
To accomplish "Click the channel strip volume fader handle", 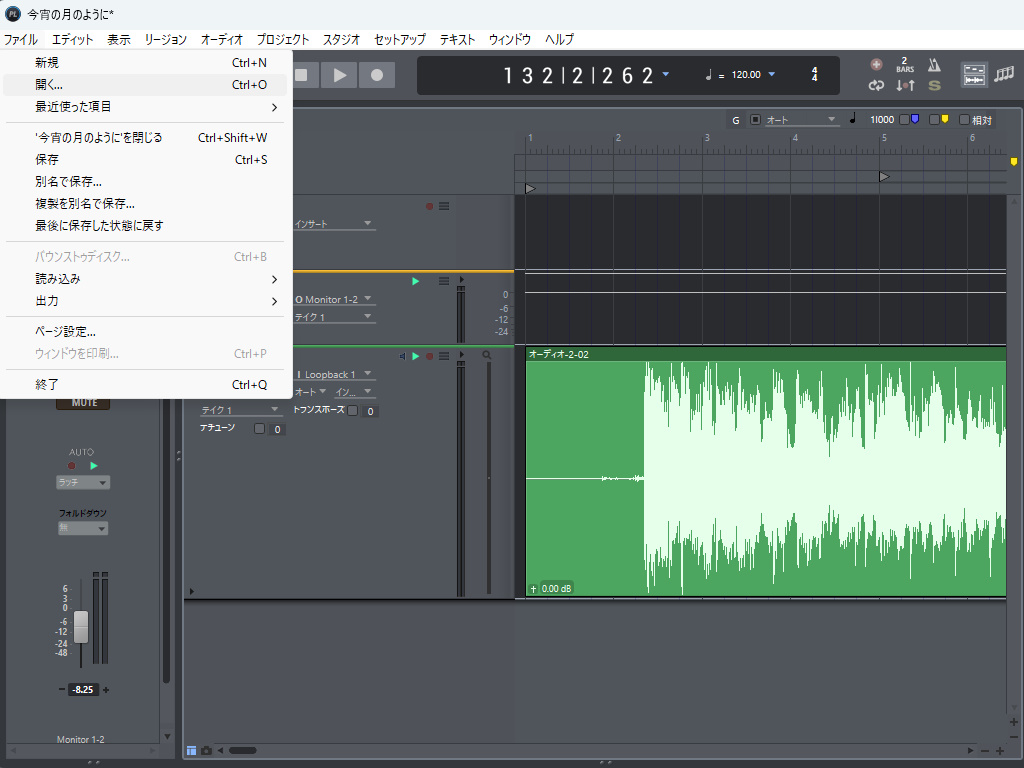I will [x=81, y=626].
